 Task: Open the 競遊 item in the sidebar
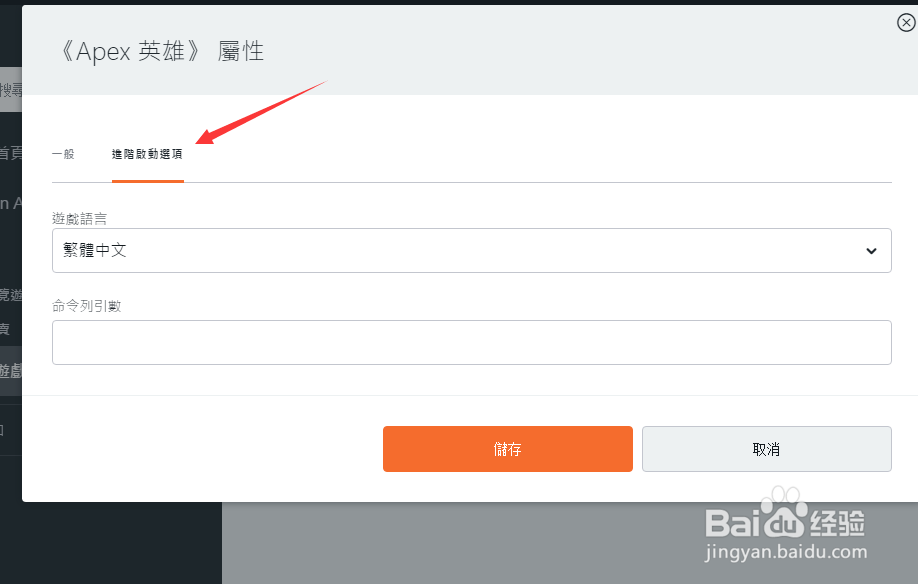11,295
